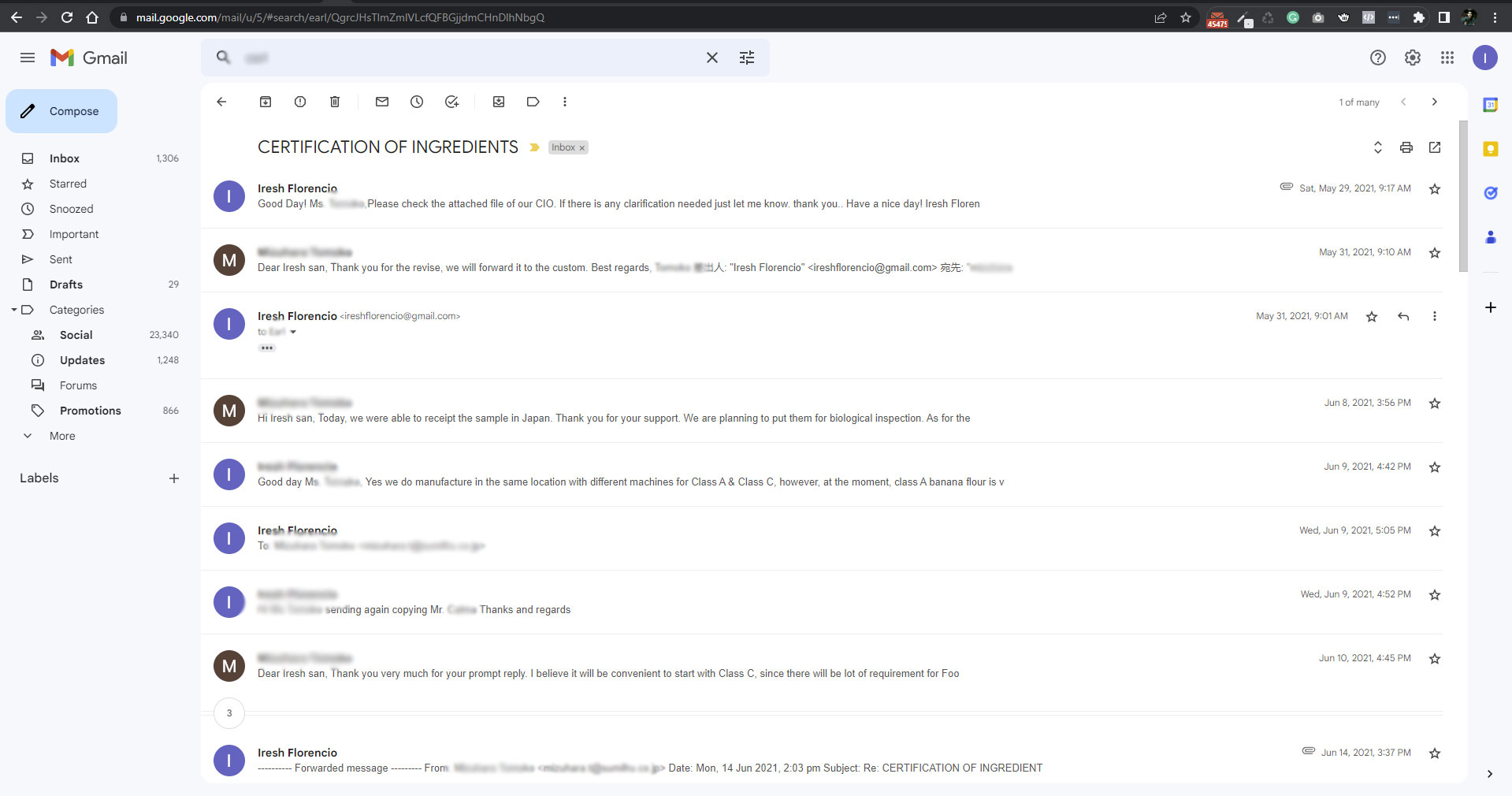1512x796 pixels.
Task: Go back to search results arrow
Action: (221, 102)
